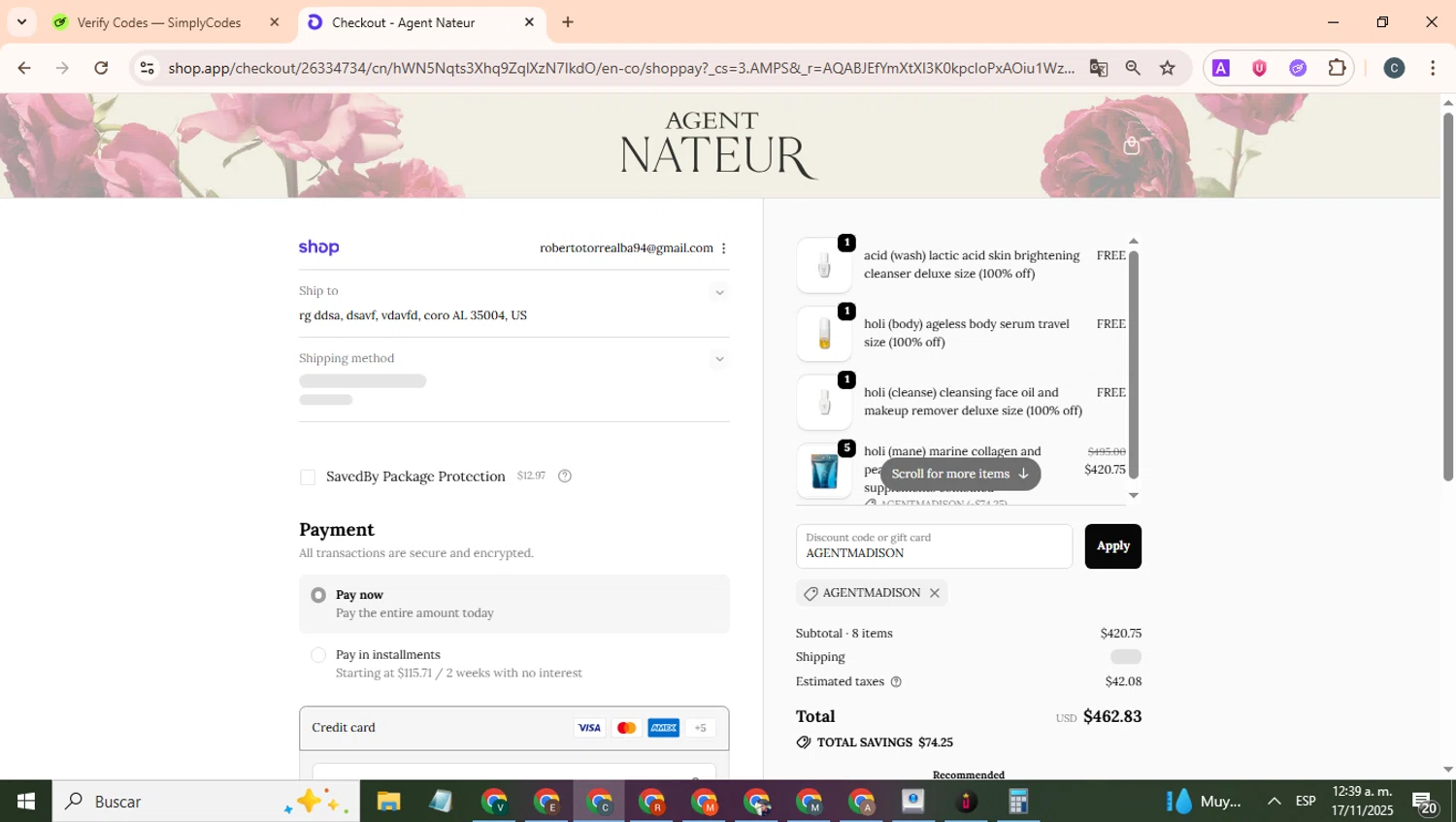The image size is (1456, 822).
Task: Click the taskbar Buscar search box
Action: (x=206, y=802)
